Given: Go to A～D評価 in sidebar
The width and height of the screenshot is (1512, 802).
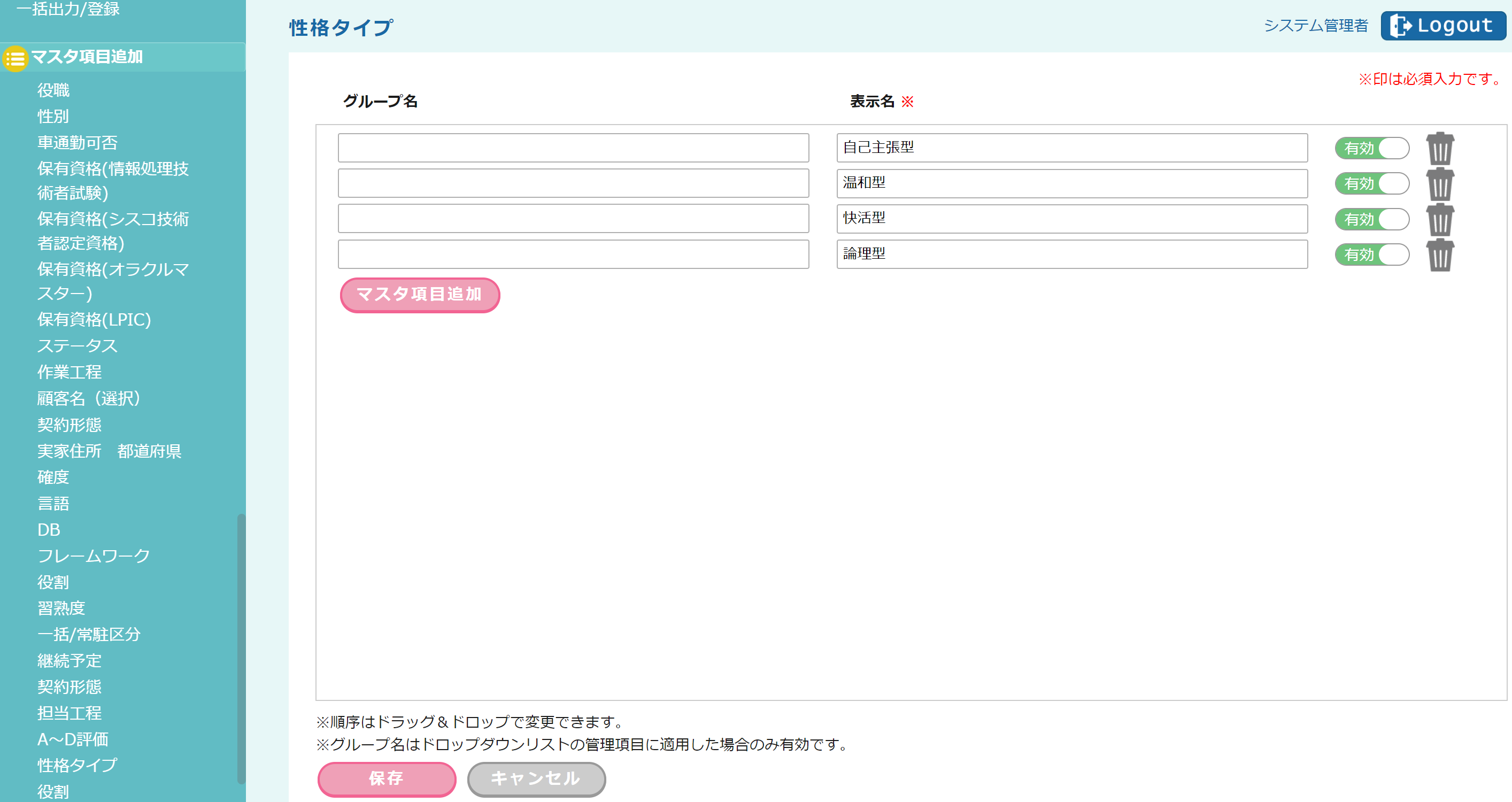Looking at the screenshot, I should coord(73,739).
